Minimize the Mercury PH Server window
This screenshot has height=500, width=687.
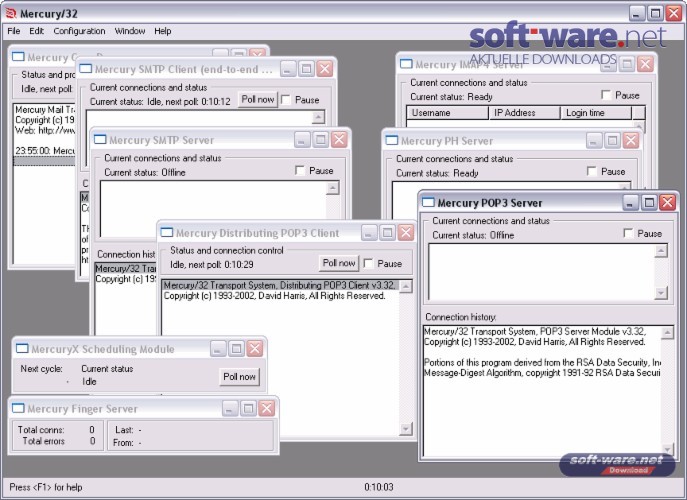tap(594, 141)
